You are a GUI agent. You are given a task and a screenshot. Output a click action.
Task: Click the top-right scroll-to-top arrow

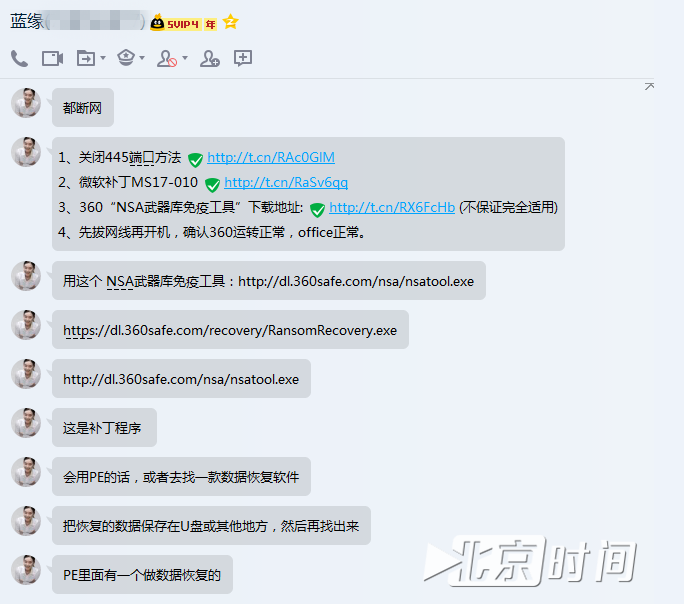(x=649, y=87)
